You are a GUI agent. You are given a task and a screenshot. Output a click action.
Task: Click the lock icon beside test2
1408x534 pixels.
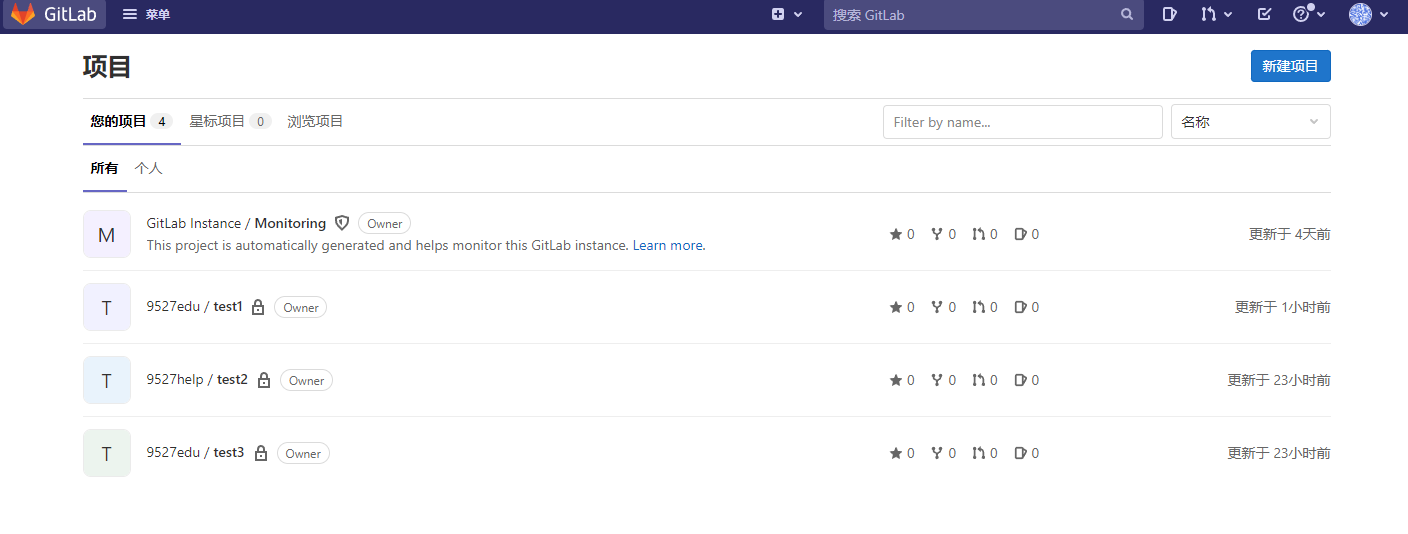click(x=264, y=380)
